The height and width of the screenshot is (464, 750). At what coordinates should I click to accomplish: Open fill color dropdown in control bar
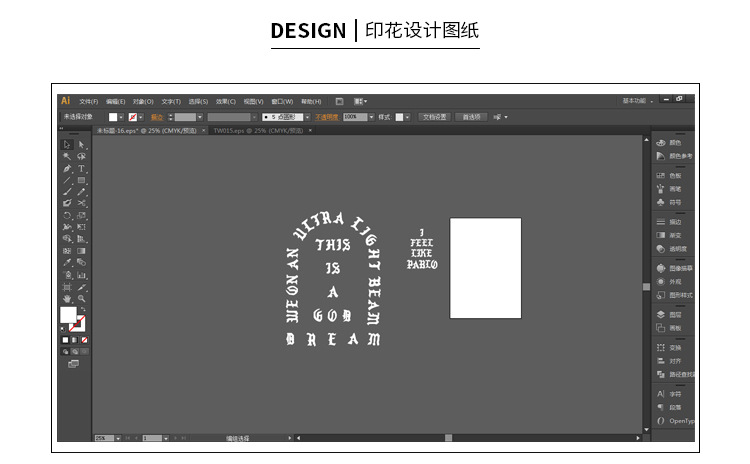tap(121, 117)
